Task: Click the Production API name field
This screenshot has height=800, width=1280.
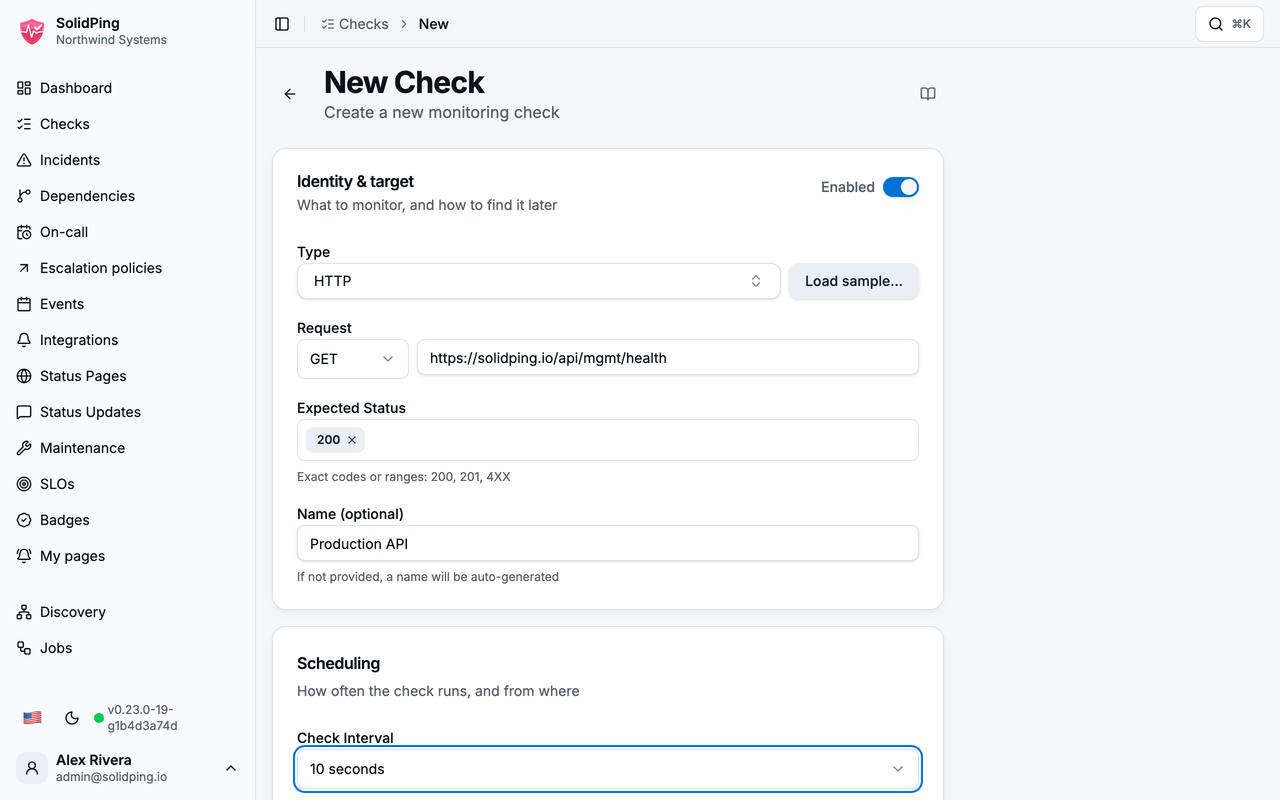Action: (608, 544)
